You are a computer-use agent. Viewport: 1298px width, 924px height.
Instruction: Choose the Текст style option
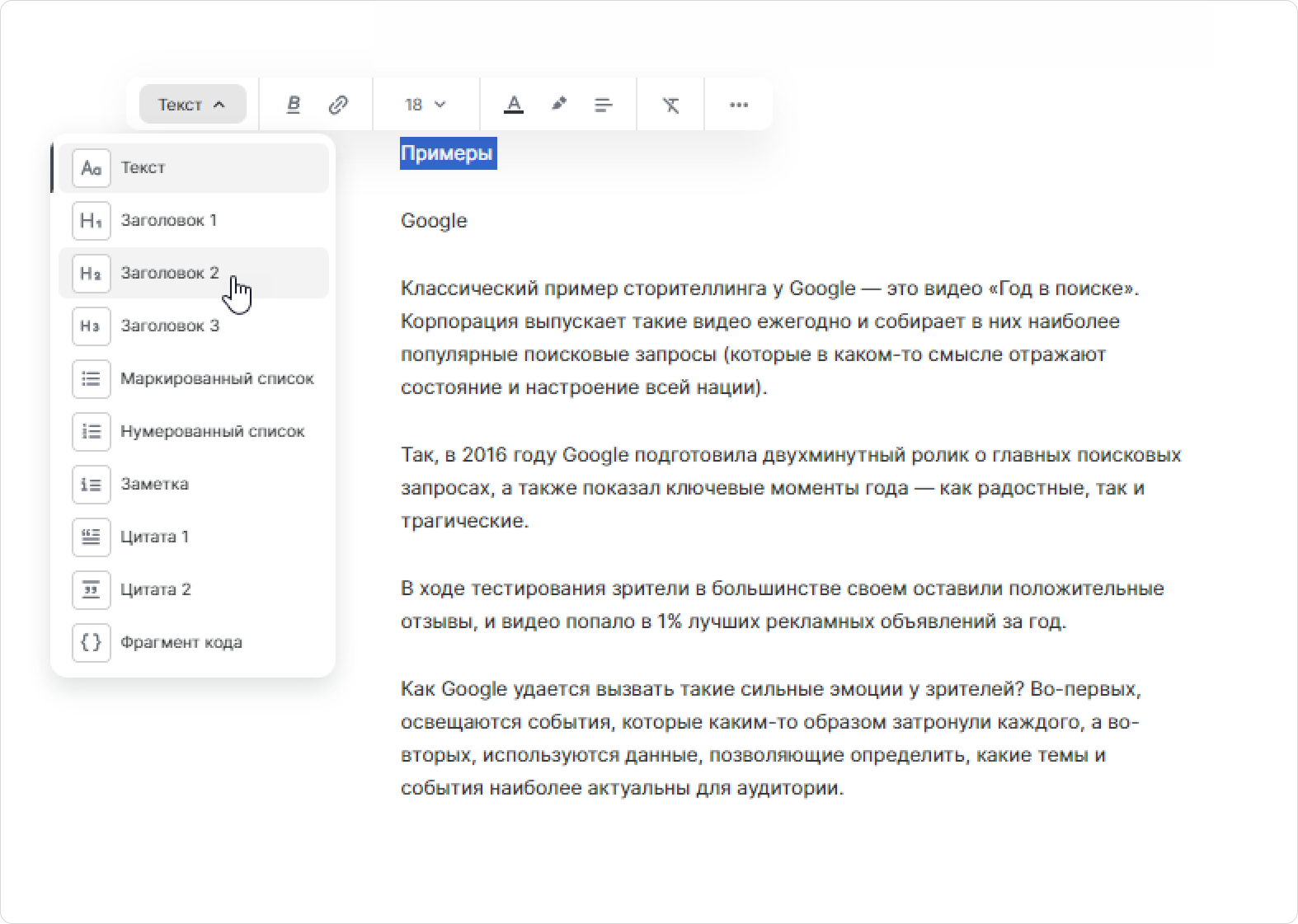[194, 168]
